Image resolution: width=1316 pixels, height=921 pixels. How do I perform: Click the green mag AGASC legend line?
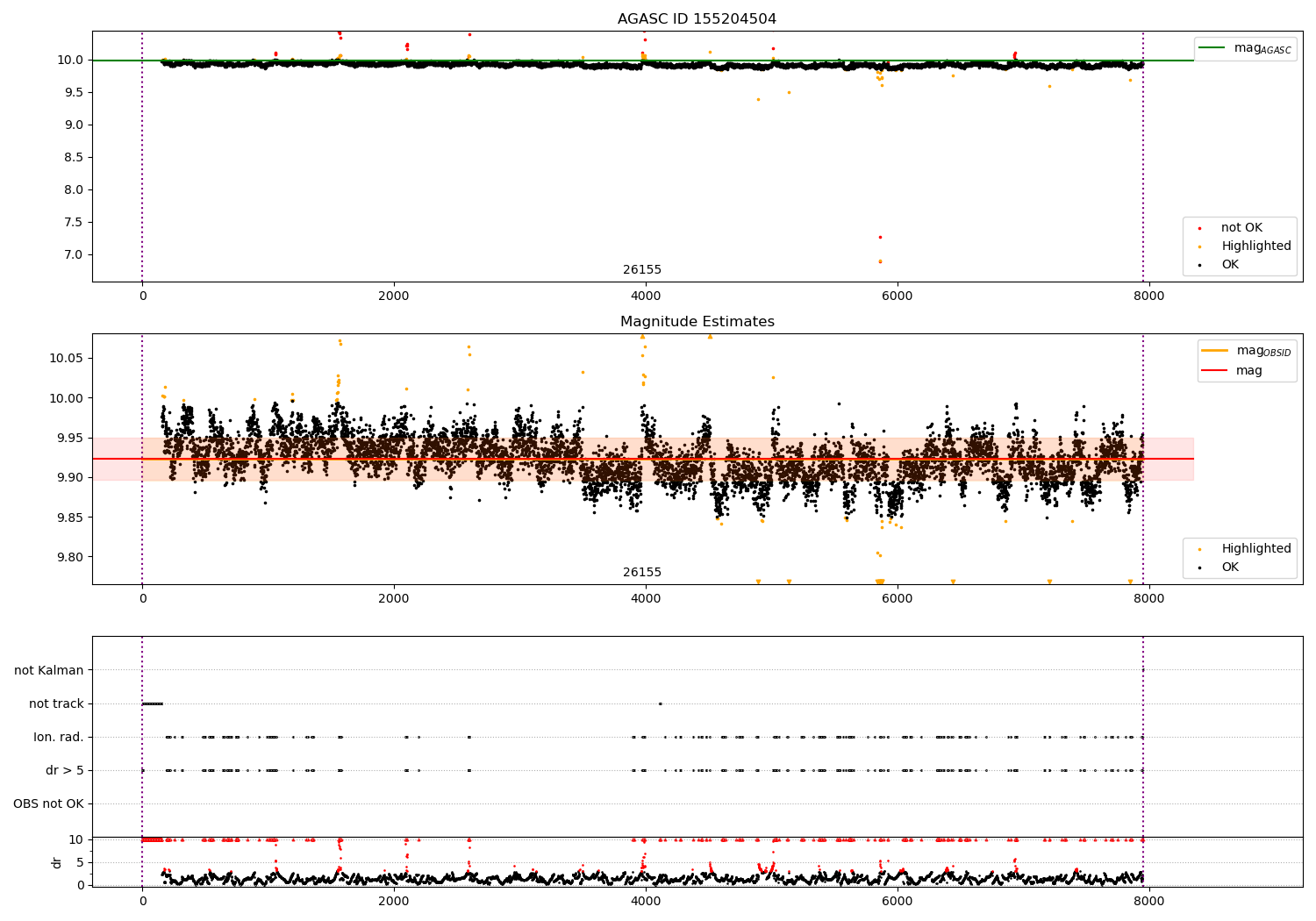click(1212, 48)
